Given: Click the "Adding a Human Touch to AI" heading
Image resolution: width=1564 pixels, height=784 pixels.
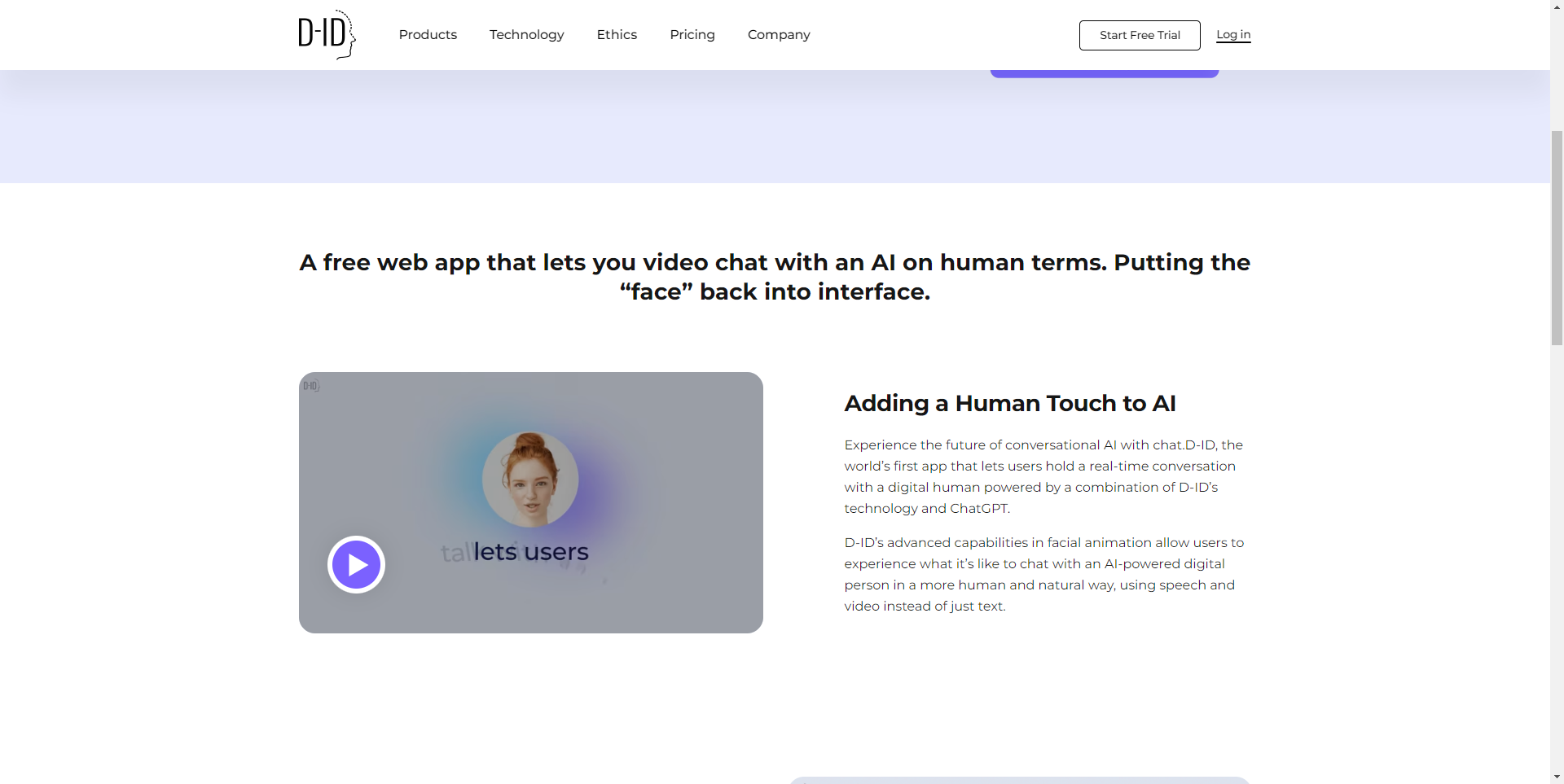Looking at the screenshot, I should [x=1010, y=403].
